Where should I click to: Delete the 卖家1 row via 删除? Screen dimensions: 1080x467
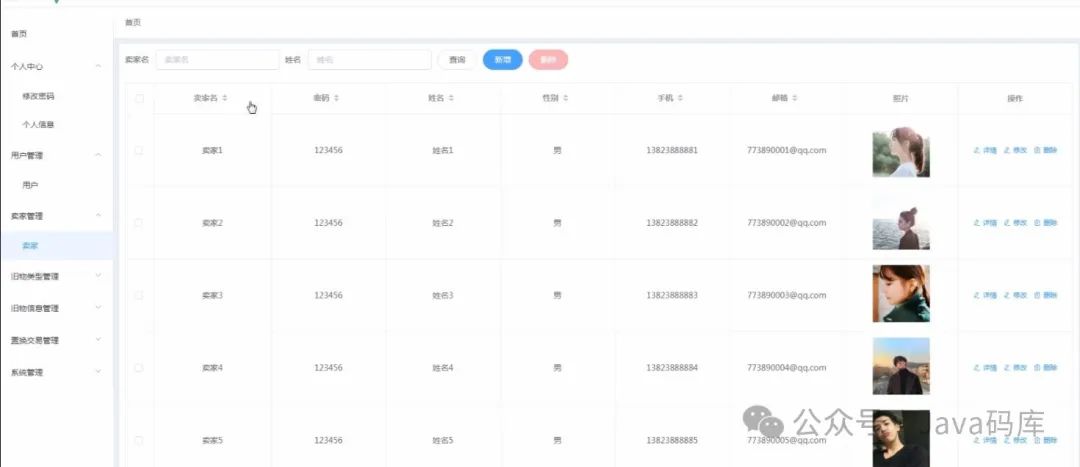[x=1046, y=150]
